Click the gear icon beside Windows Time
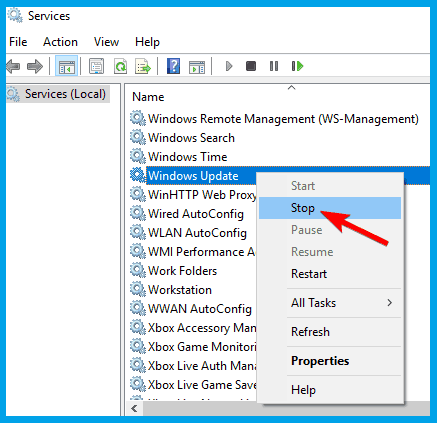 click(138, 156)
